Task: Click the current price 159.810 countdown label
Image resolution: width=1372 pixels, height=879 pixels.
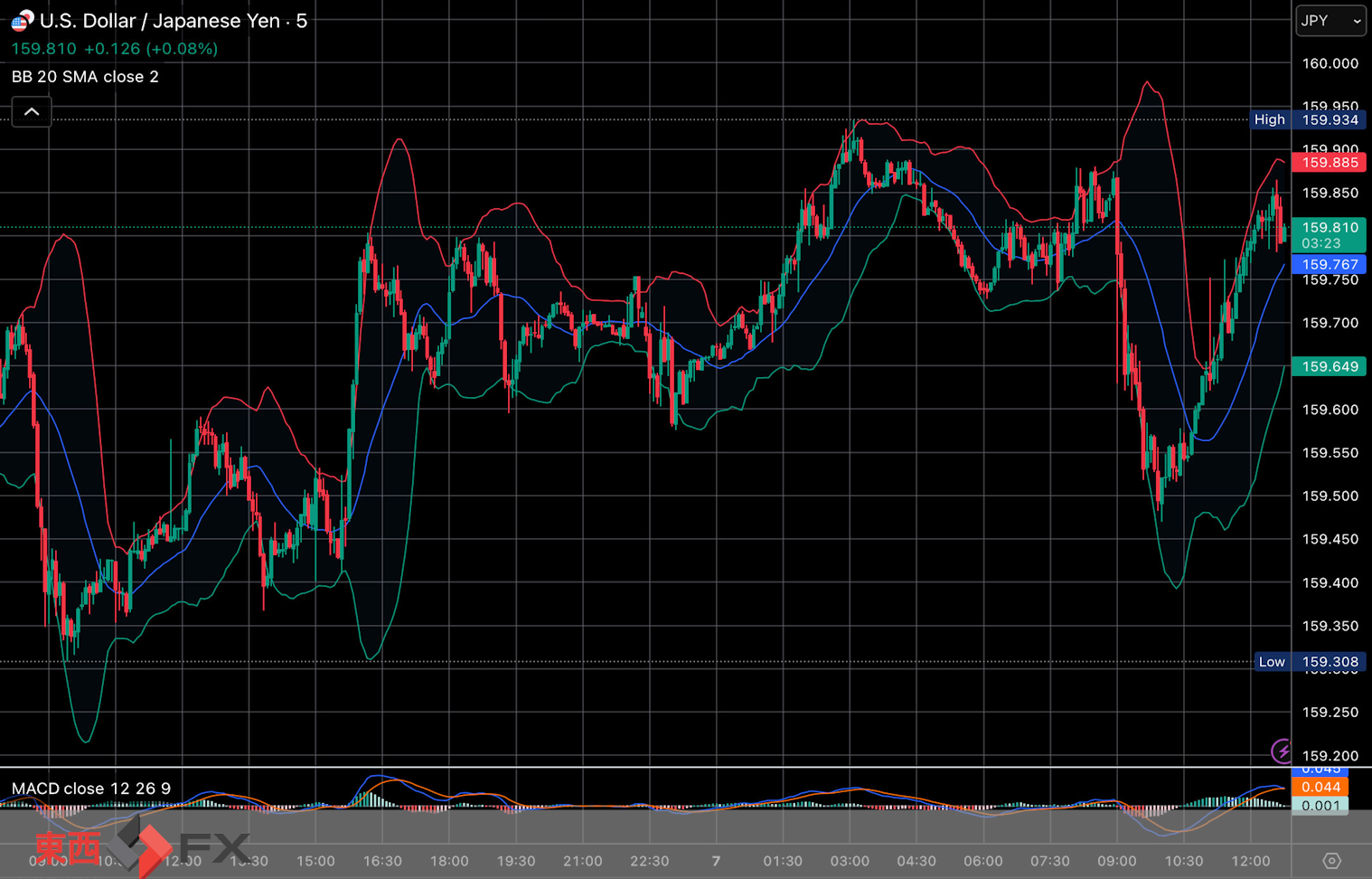Action: coord(1329,234)
